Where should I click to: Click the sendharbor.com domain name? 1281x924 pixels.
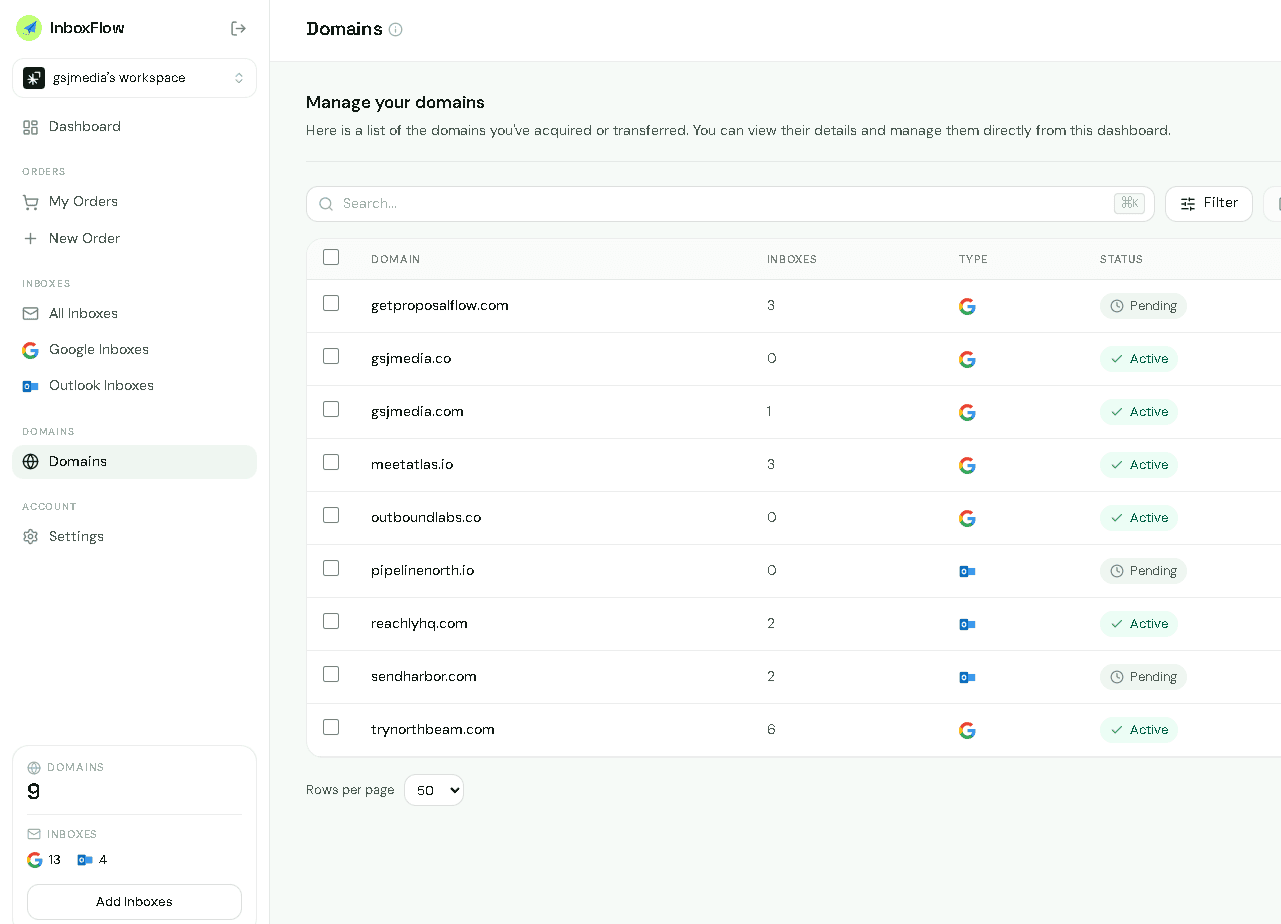[x=424, y=677]
